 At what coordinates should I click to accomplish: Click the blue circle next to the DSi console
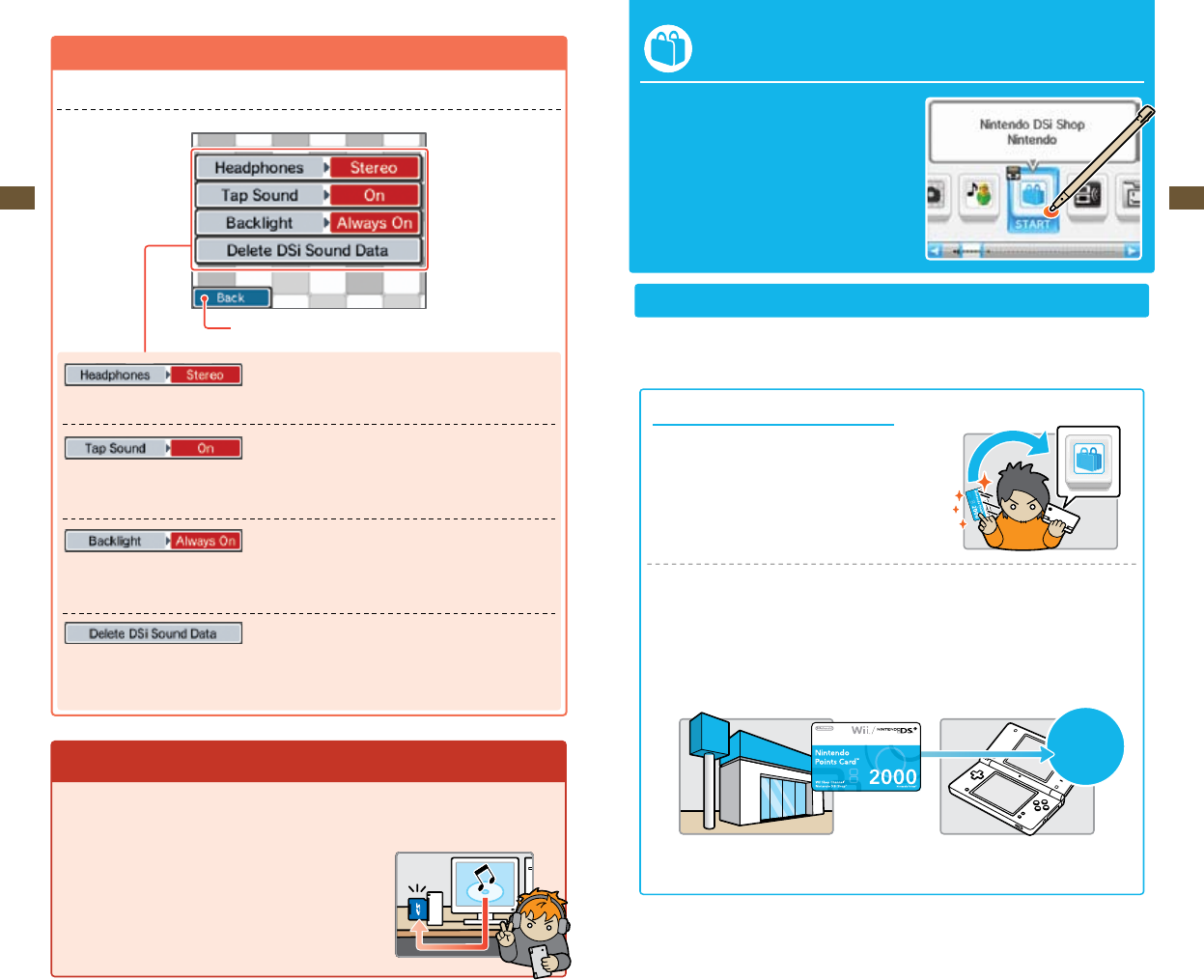coord(1087,747)
